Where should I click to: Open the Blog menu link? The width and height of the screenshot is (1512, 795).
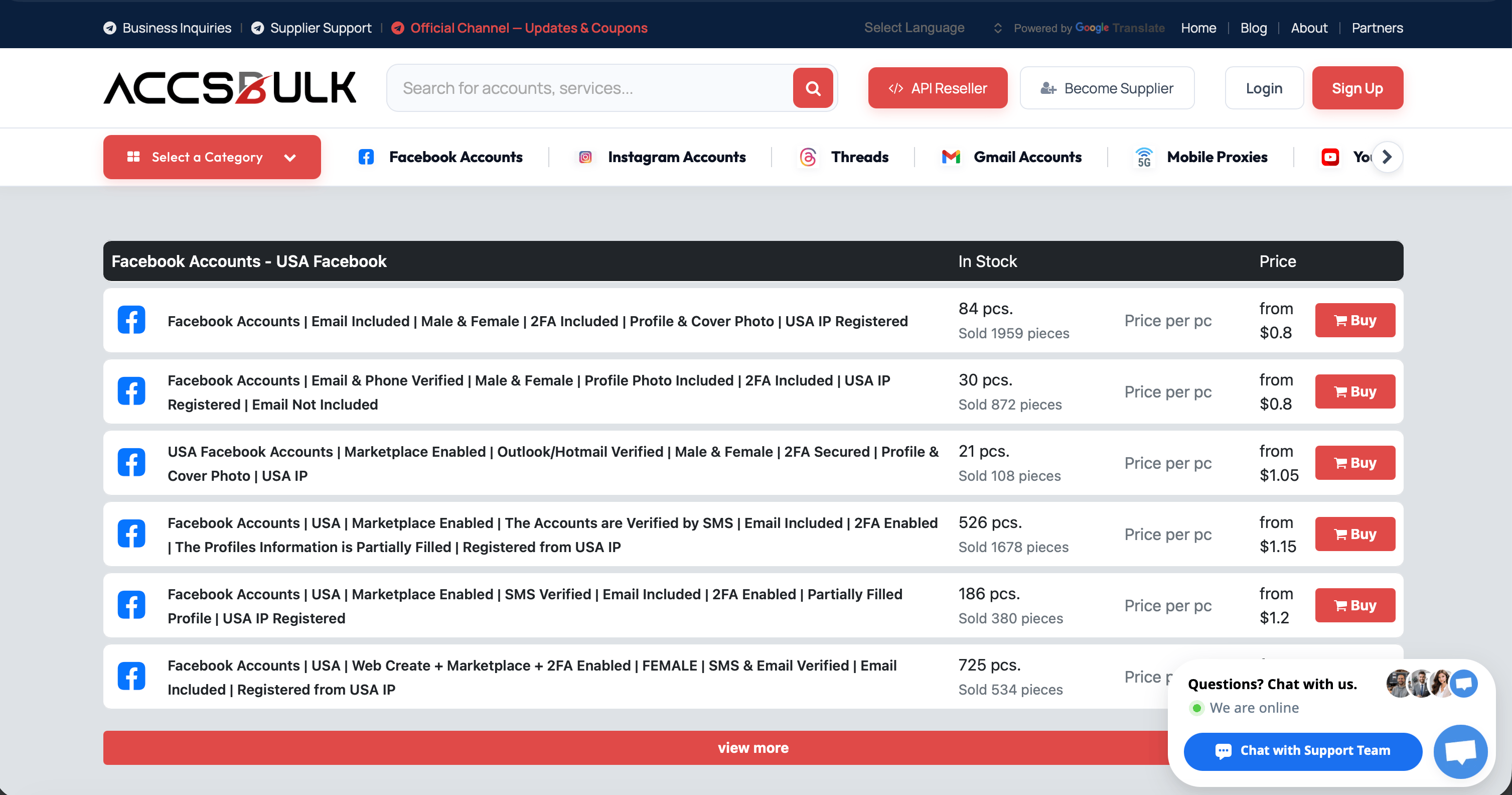1254,28
